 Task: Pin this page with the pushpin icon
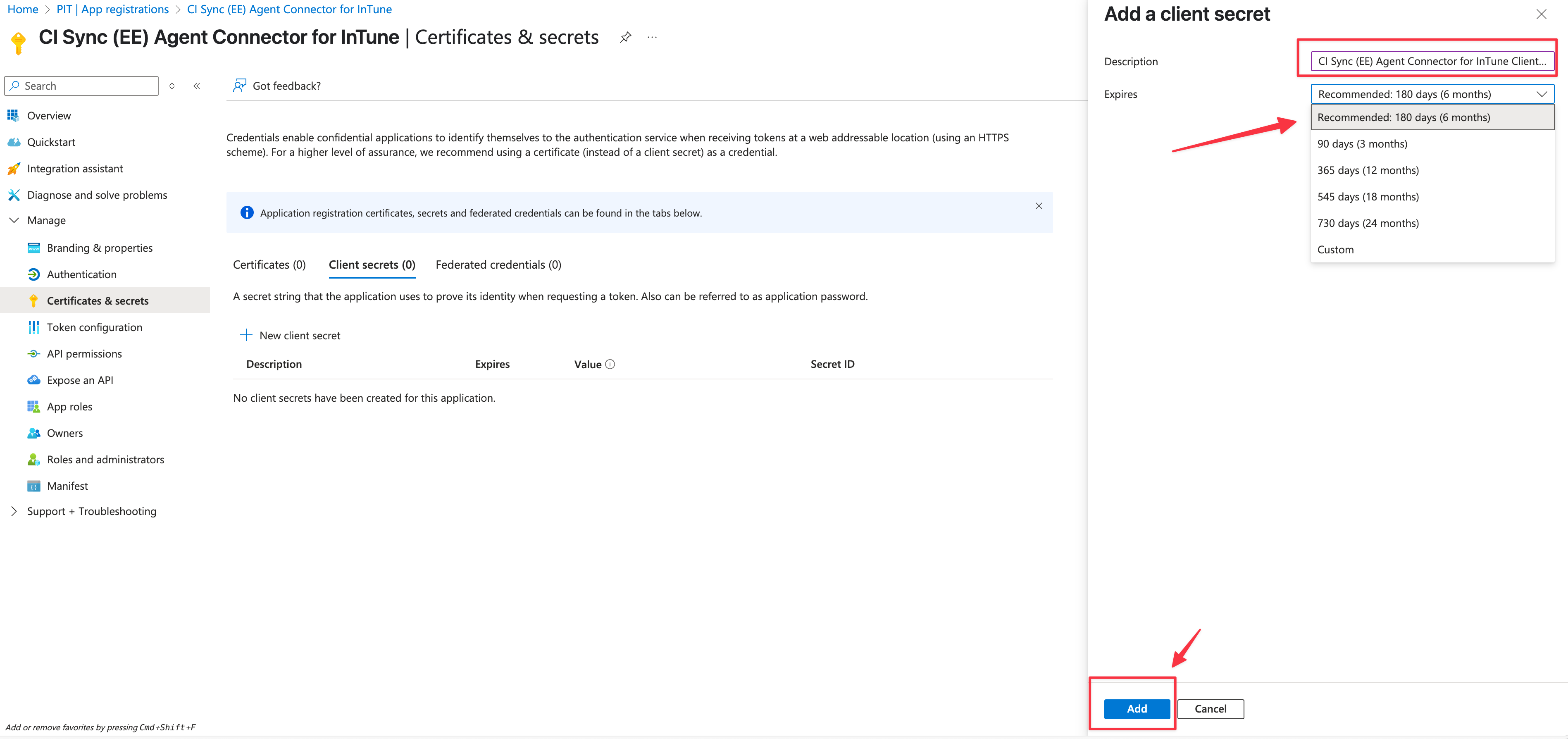[x=625, y=38]
